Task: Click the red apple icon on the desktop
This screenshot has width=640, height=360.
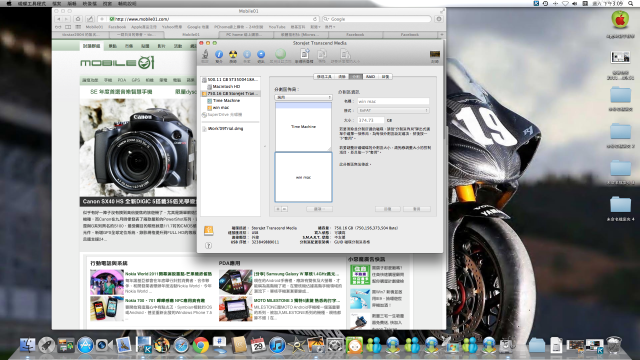Action: (620, 20)
